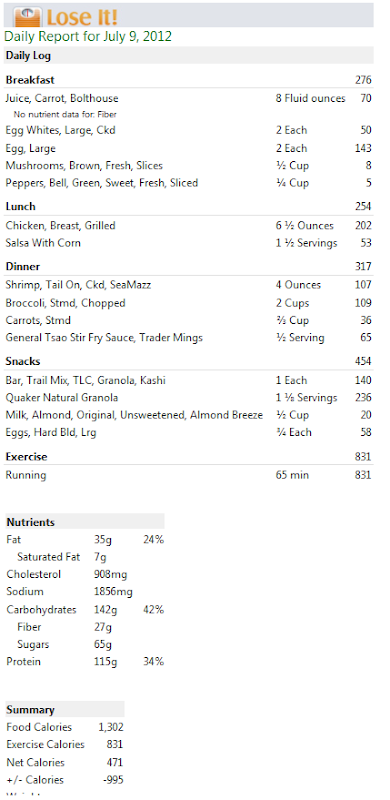Image resolution: width=390 pixels, height=800 pixels.
Task: Click the Shrimp, Tail On, Ckd, SeaMazz entry
Action: pos(188,285)
